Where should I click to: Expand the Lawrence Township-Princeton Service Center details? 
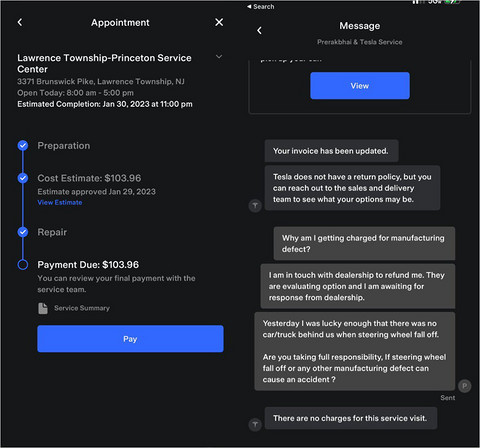click(219, 57)
